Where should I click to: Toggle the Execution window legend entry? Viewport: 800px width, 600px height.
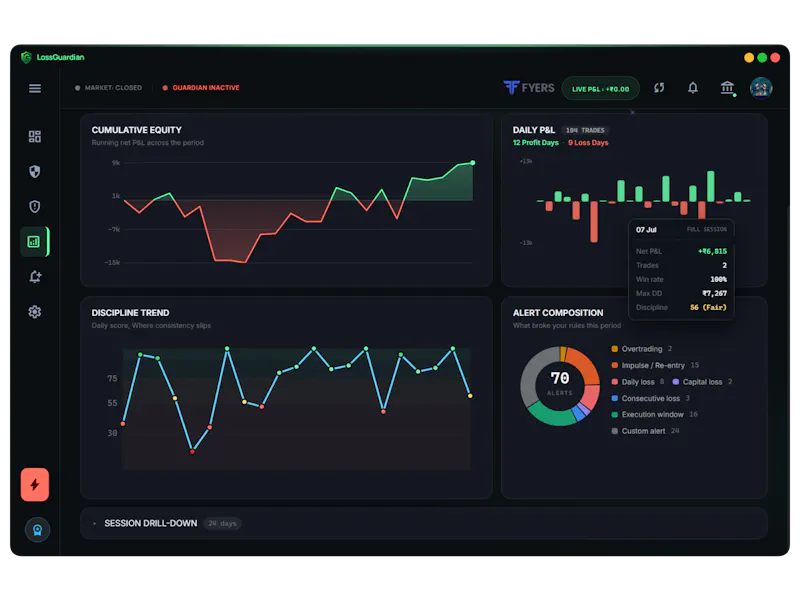[655, 414]
